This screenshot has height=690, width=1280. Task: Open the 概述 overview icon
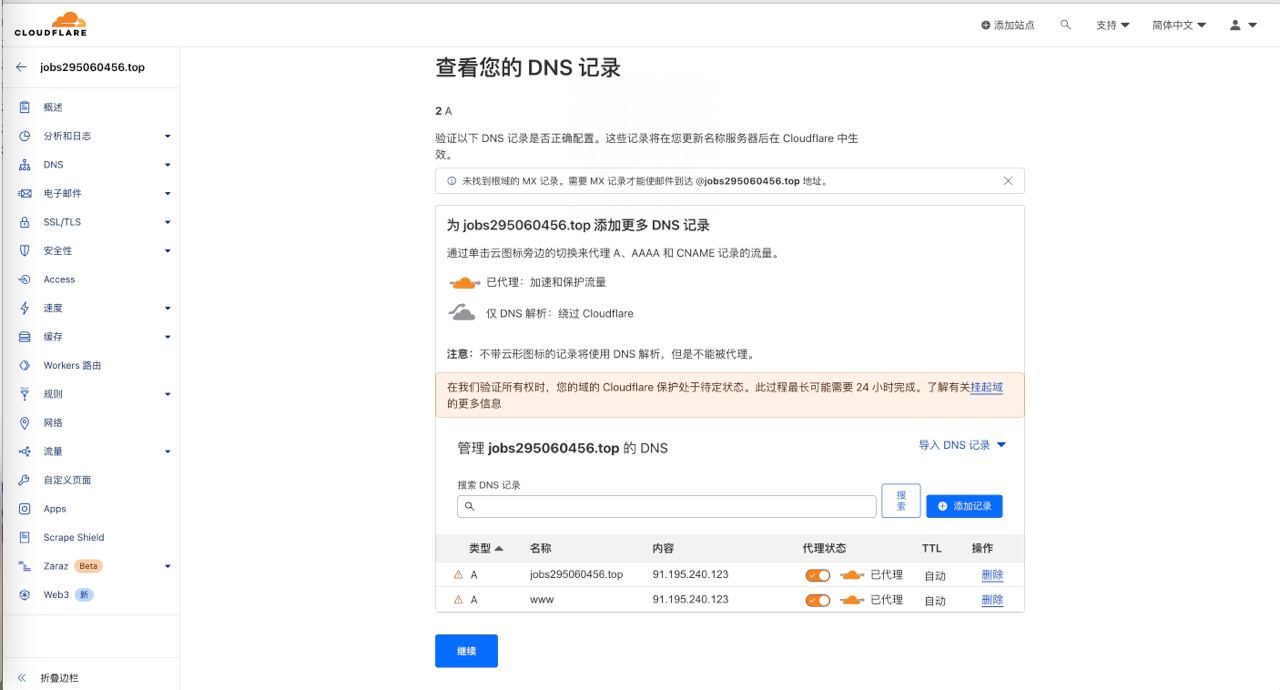tap(25, 107)
